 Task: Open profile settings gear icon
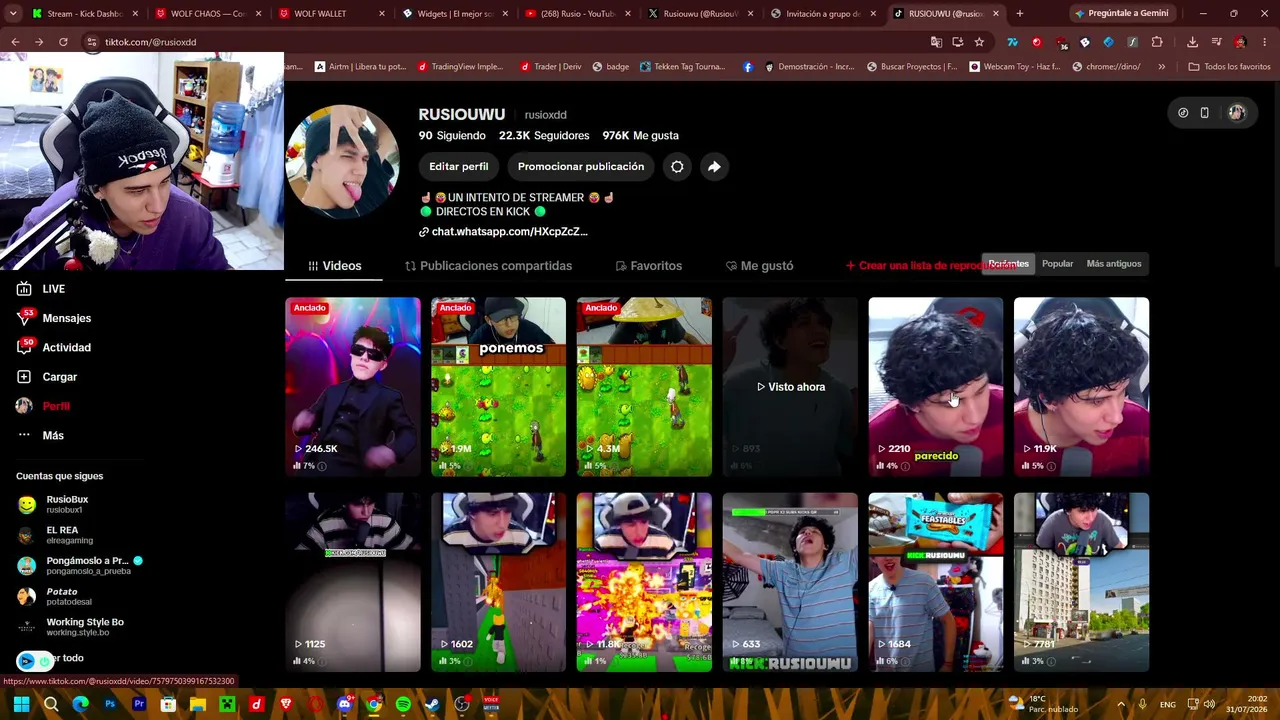(677, 167)
